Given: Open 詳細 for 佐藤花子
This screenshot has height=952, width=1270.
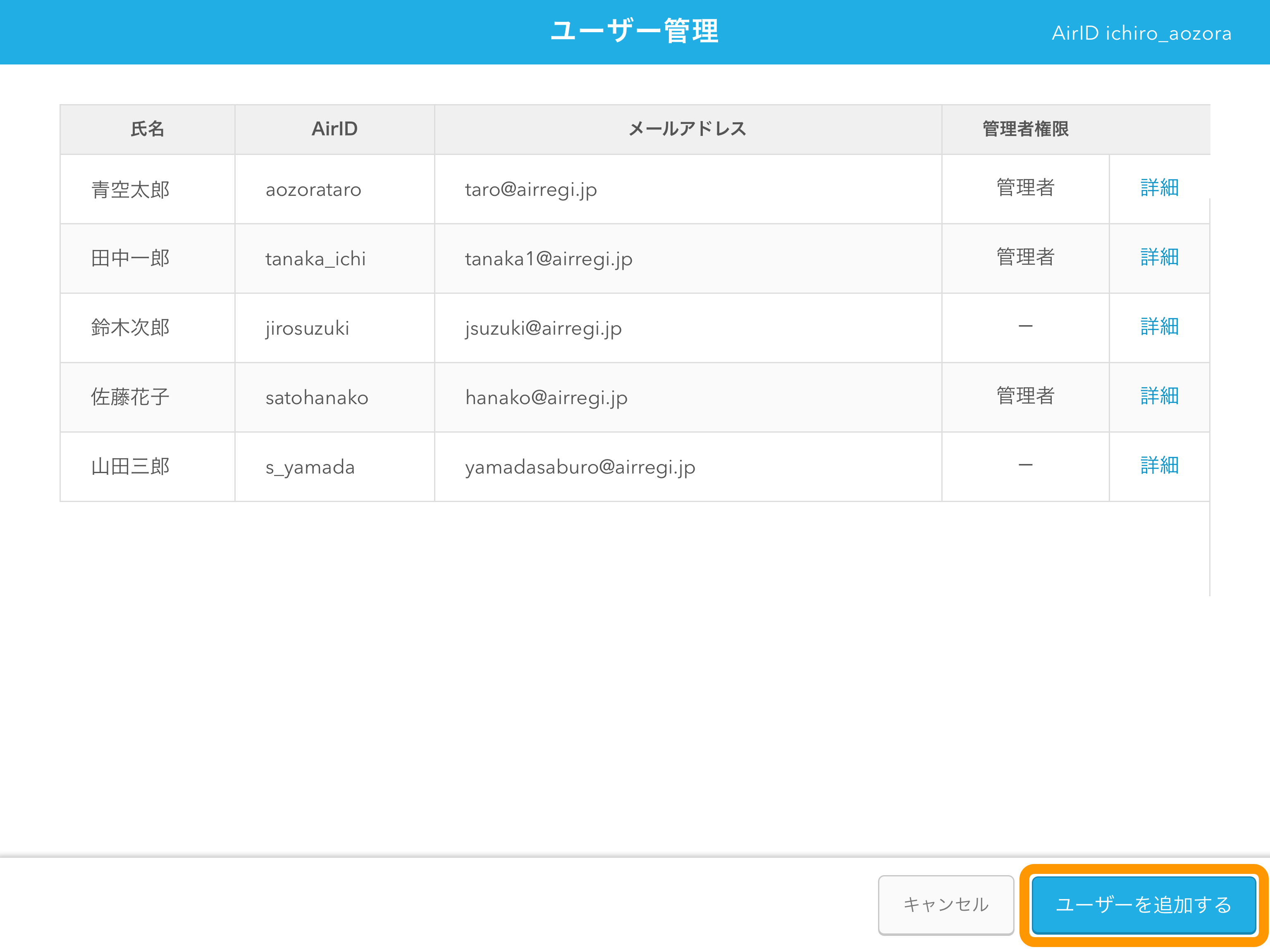Looking at the screenshot, I should click(1159, 397).
